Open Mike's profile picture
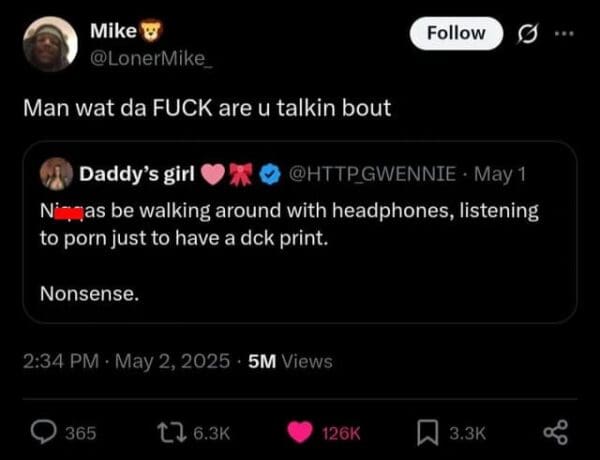This screenshot has height=460, width=600. [x=49, y=43]
